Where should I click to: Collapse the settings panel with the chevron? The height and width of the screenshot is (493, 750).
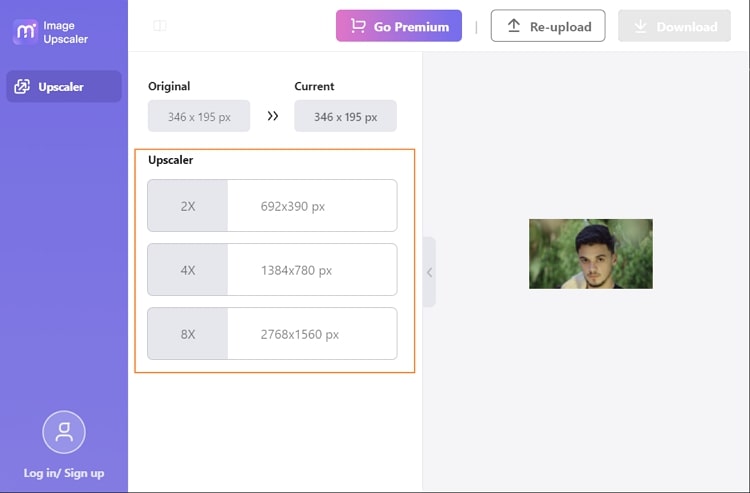[430, 272]
